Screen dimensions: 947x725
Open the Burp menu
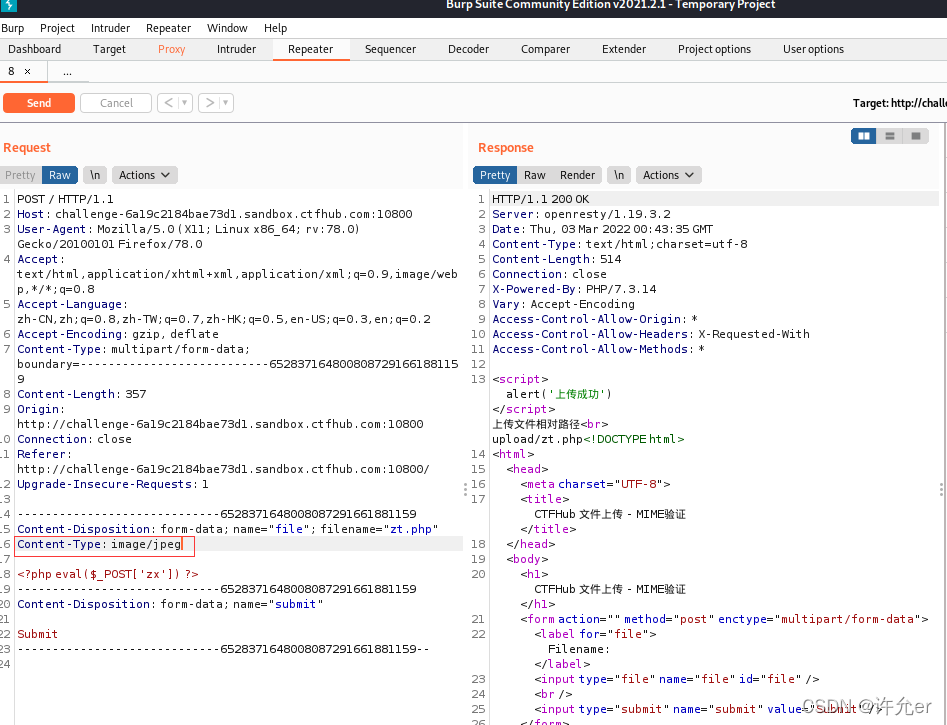(x=13, y=28)
